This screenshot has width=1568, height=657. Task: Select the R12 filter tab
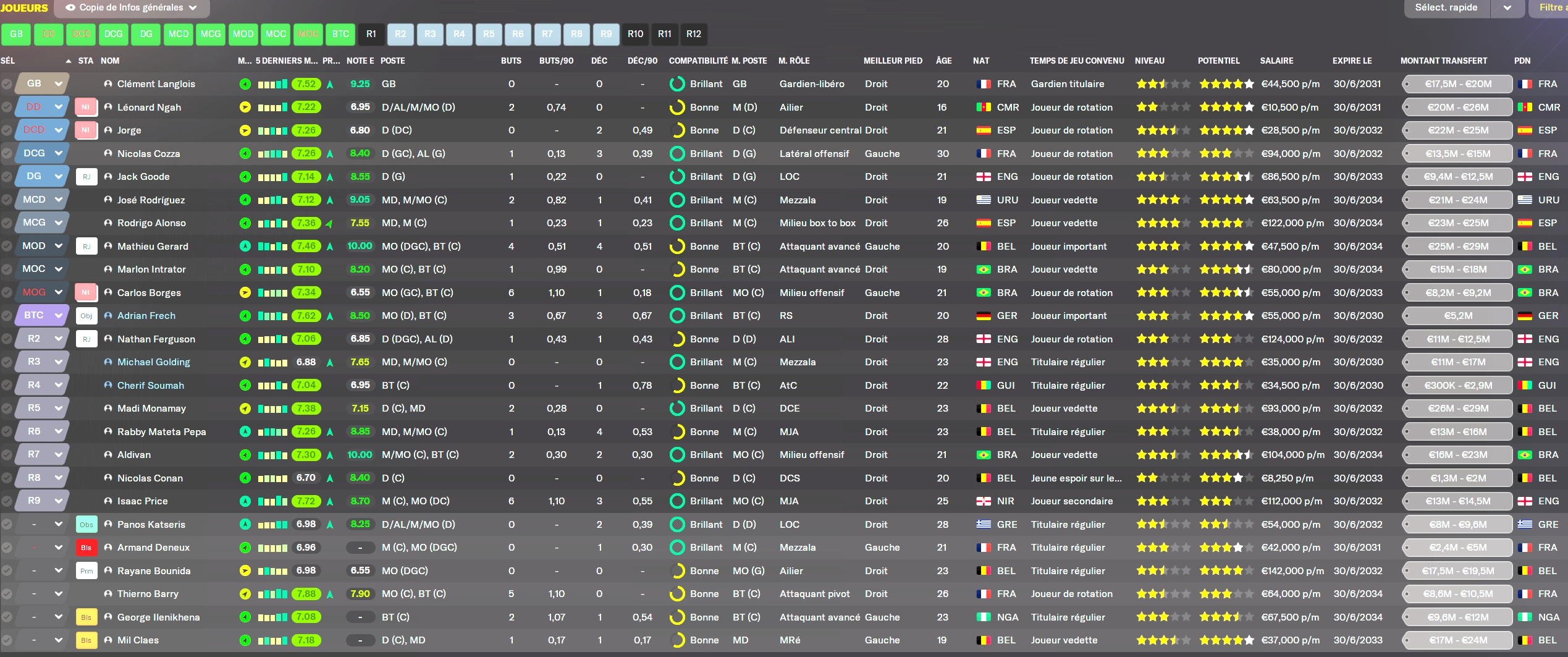click(694, 35)
